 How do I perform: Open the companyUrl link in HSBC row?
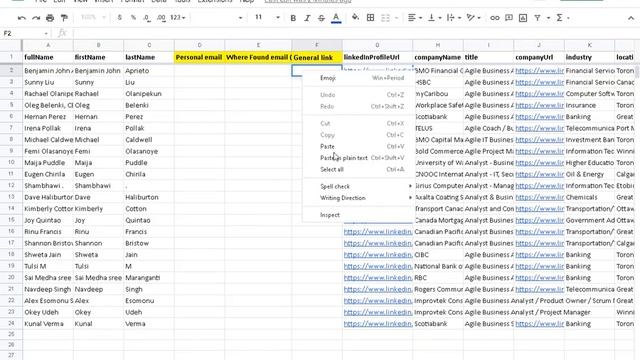[539, 82]
